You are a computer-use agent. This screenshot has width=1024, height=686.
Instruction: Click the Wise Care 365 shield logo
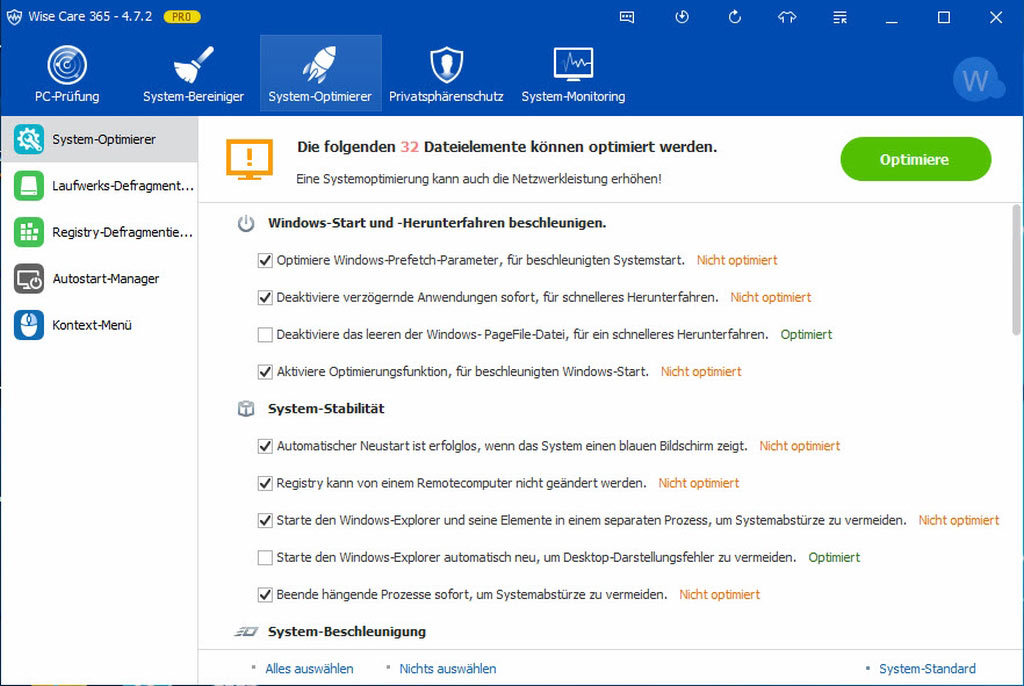(14, 17)
